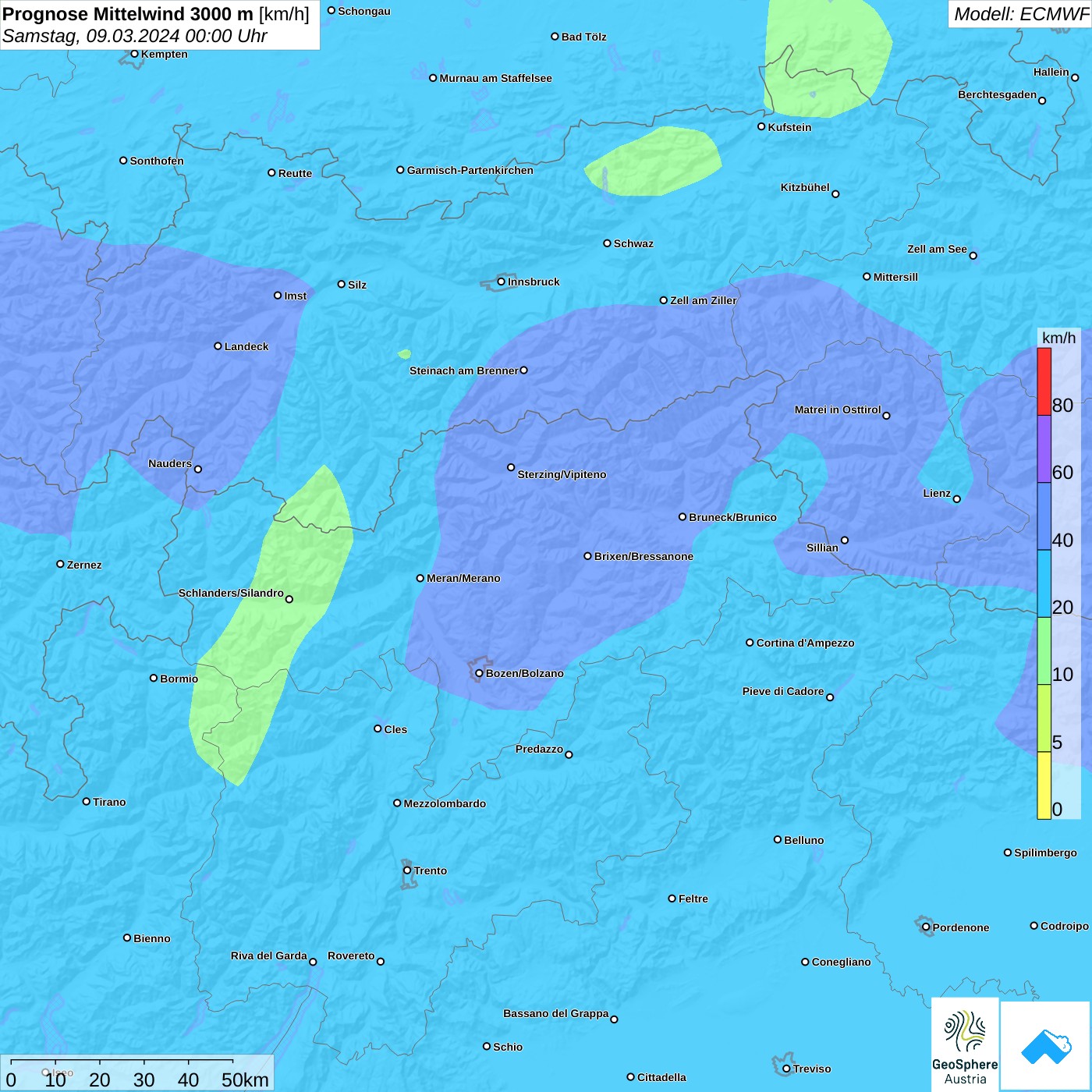This screenshot has width=1092, height=1092.
Task: Click the 'Murnau am Staffelsee' label
Action: (495, 78)
